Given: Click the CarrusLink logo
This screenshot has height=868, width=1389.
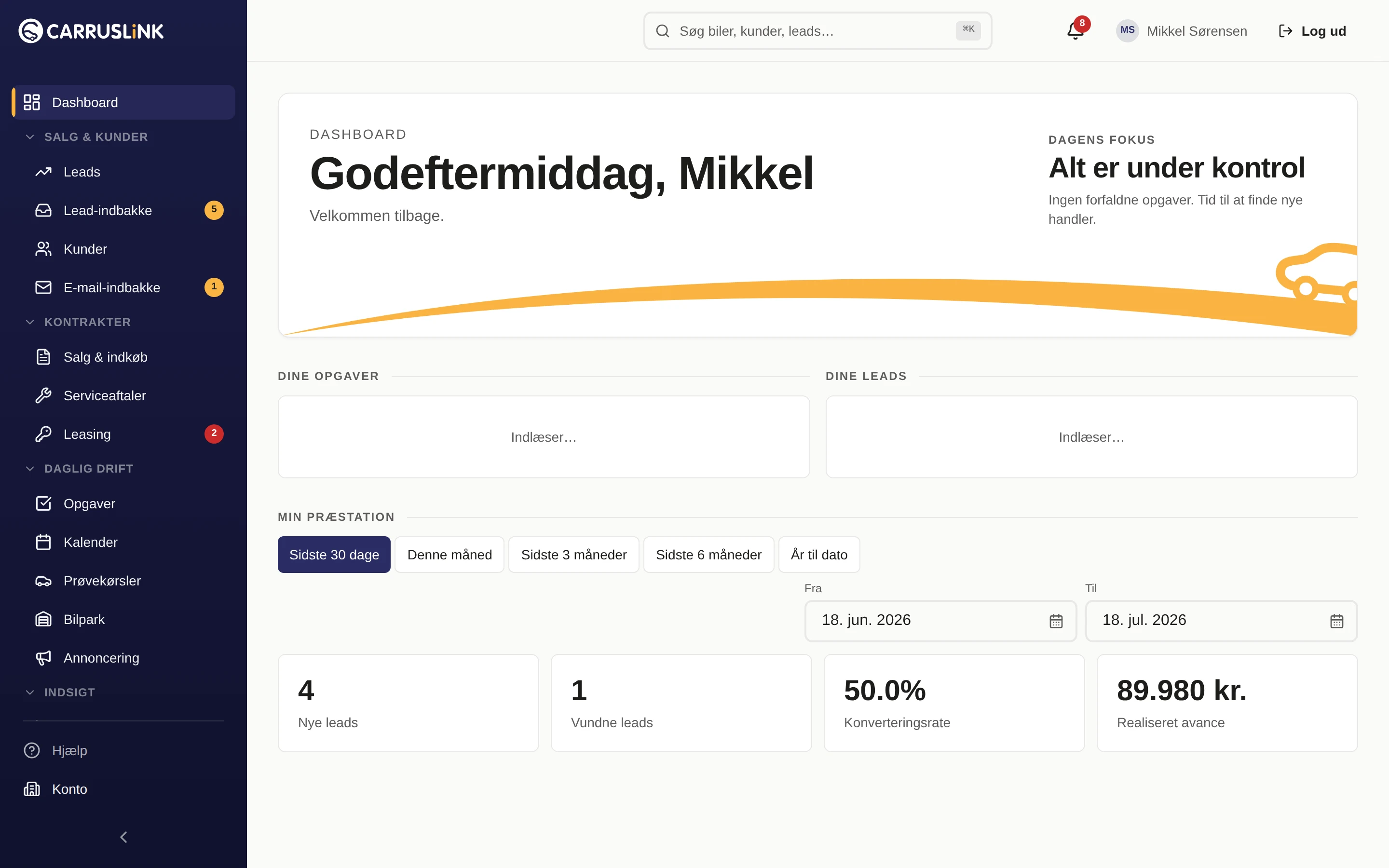Looking at the screenshot, I should coord(91,31).
